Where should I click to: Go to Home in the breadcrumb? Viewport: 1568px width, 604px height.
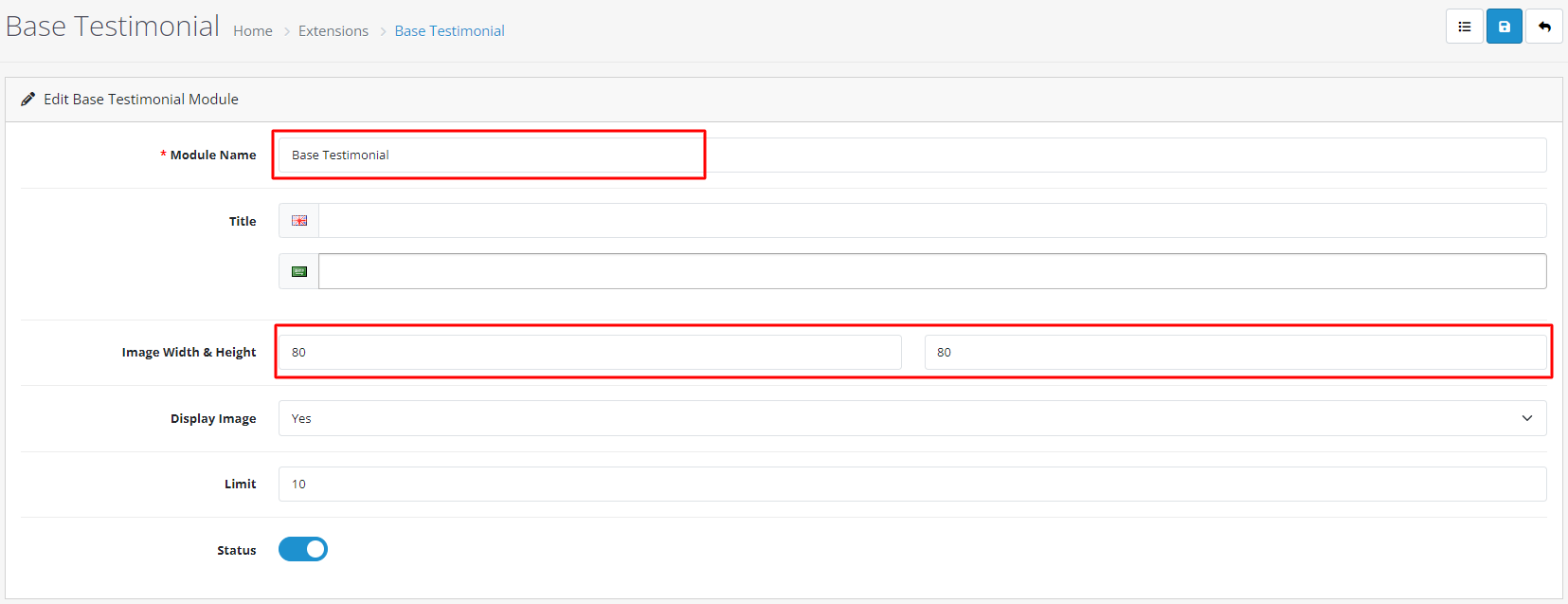point(253,31)
